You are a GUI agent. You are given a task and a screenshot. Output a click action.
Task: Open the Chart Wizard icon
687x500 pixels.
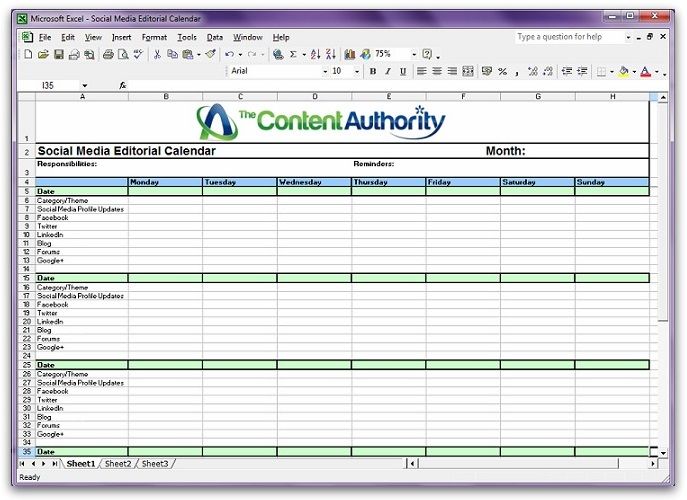[x=350, y=54]
